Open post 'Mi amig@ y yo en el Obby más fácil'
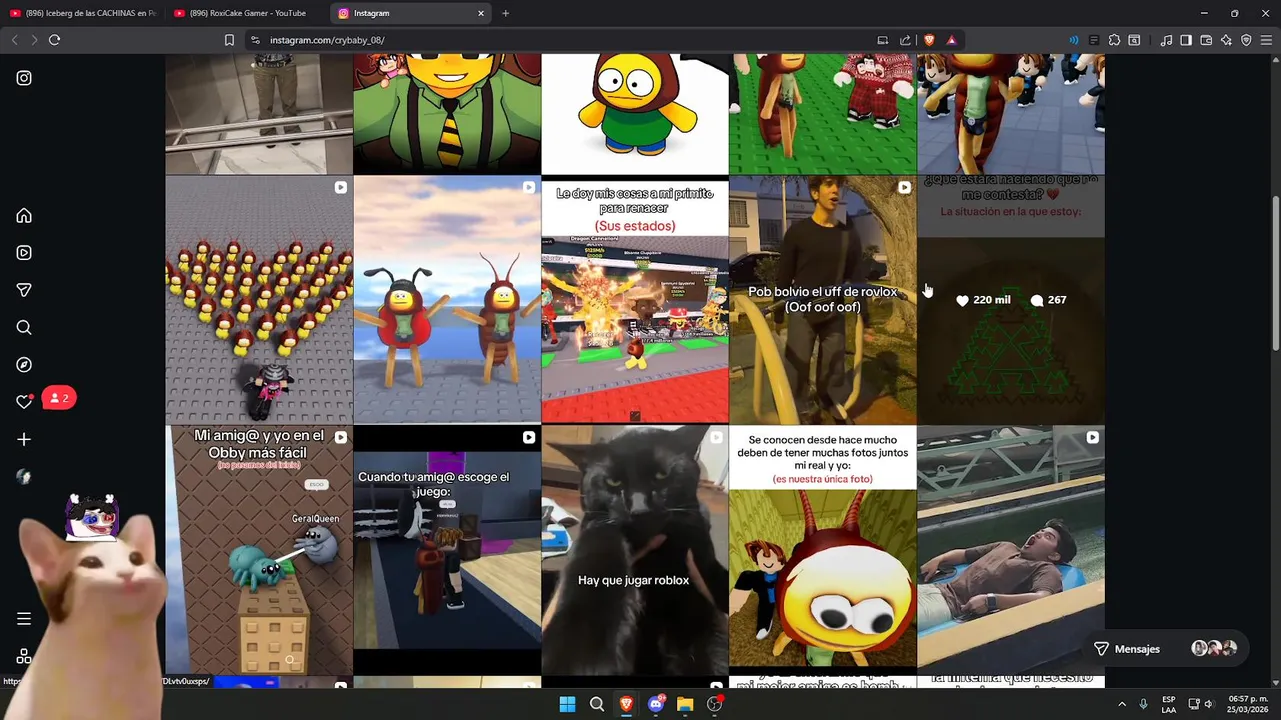Image resolution: width=1281 pixels, height=720 pixels. [259, 550]
